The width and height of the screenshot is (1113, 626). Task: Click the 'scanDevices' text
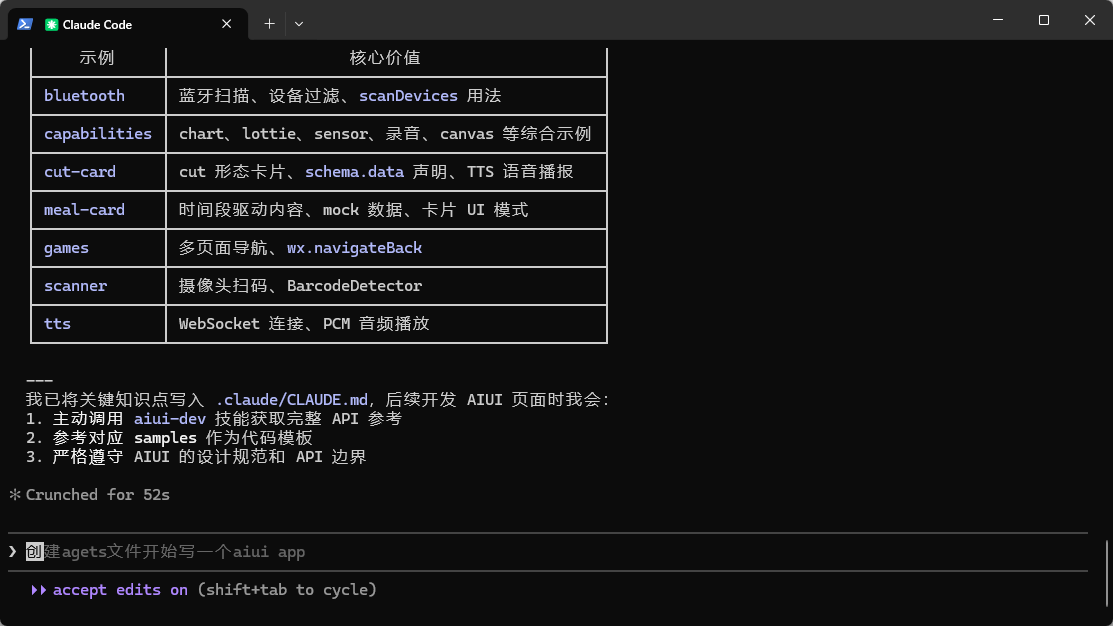[408, 96]
